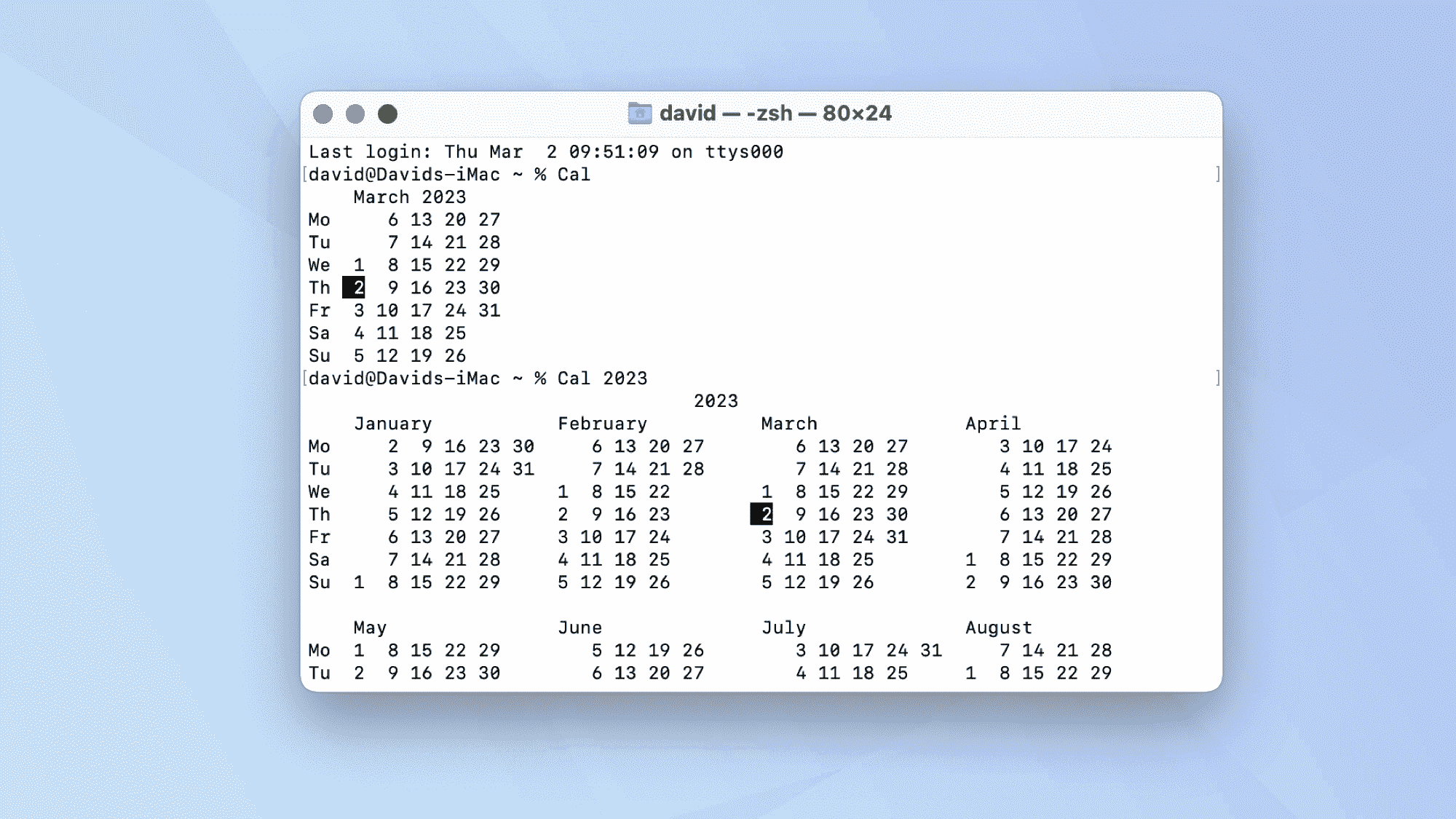Click day 31 in January's Tuesday row

523,469
